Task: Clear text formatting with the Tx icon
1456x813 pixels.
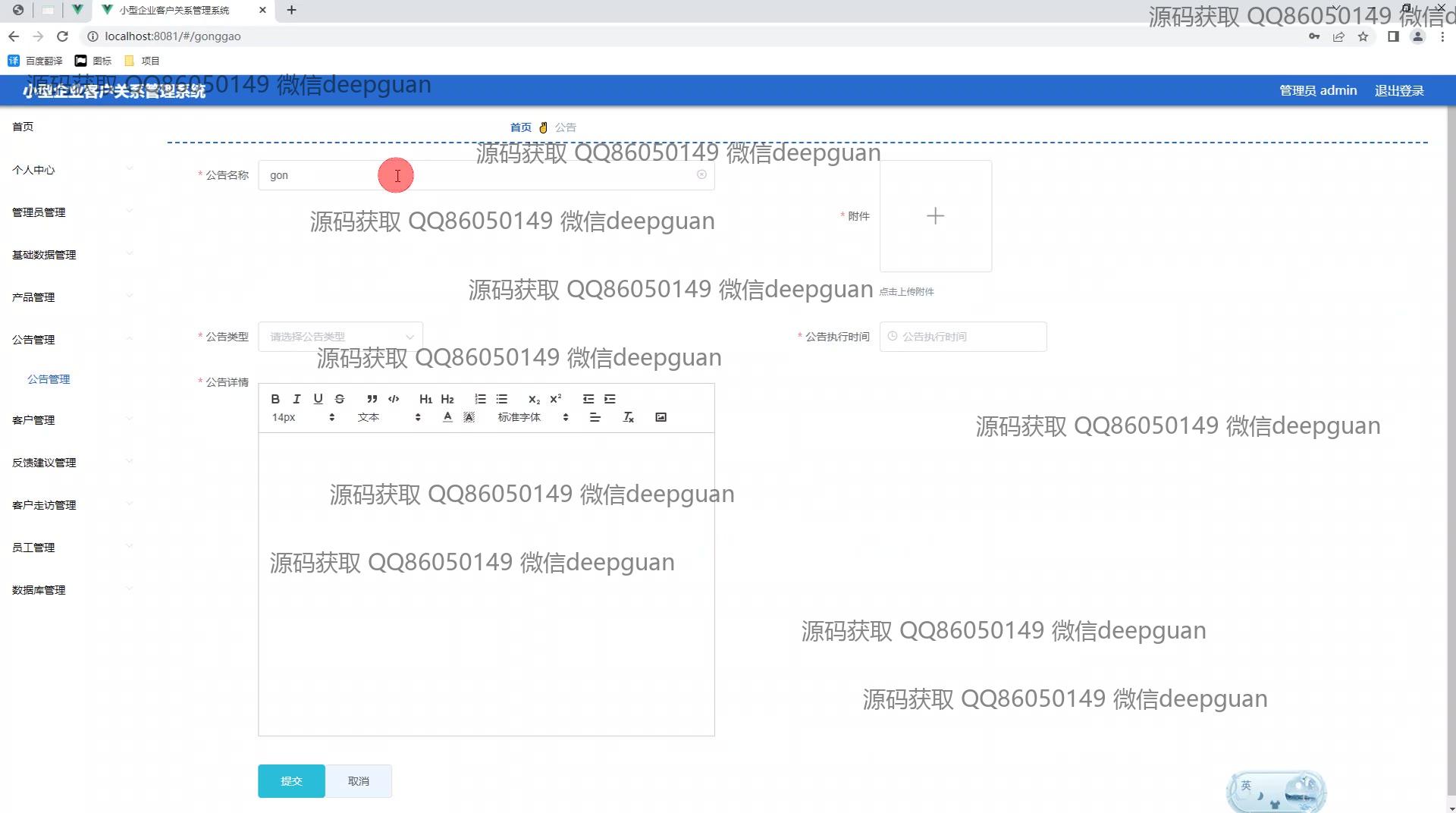Action: point(628,417)
